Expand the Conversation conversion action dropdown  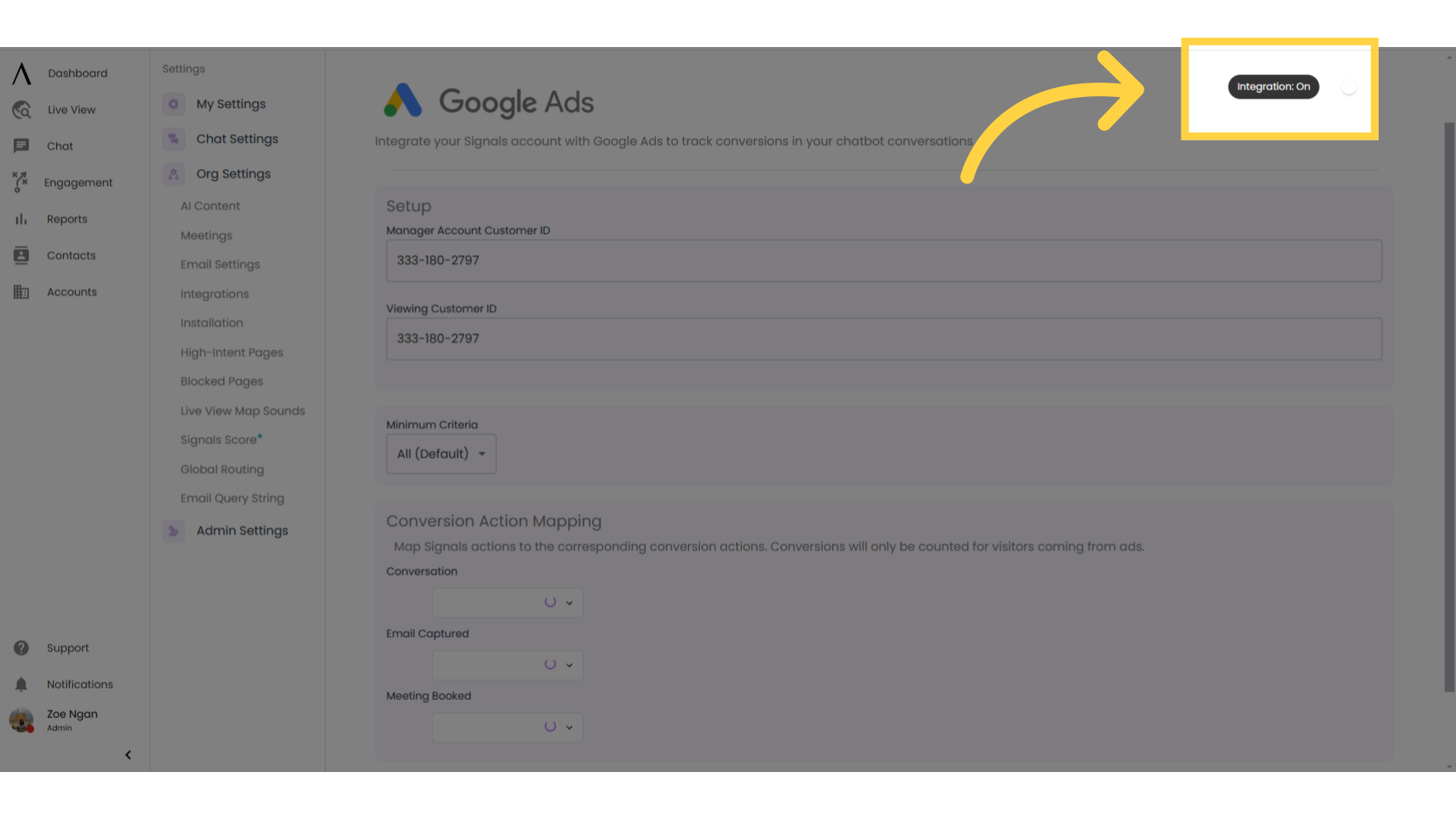click(569, 602)
